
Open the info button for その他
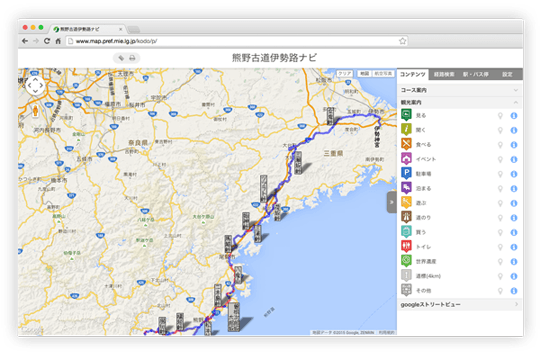tap(514, 291)
